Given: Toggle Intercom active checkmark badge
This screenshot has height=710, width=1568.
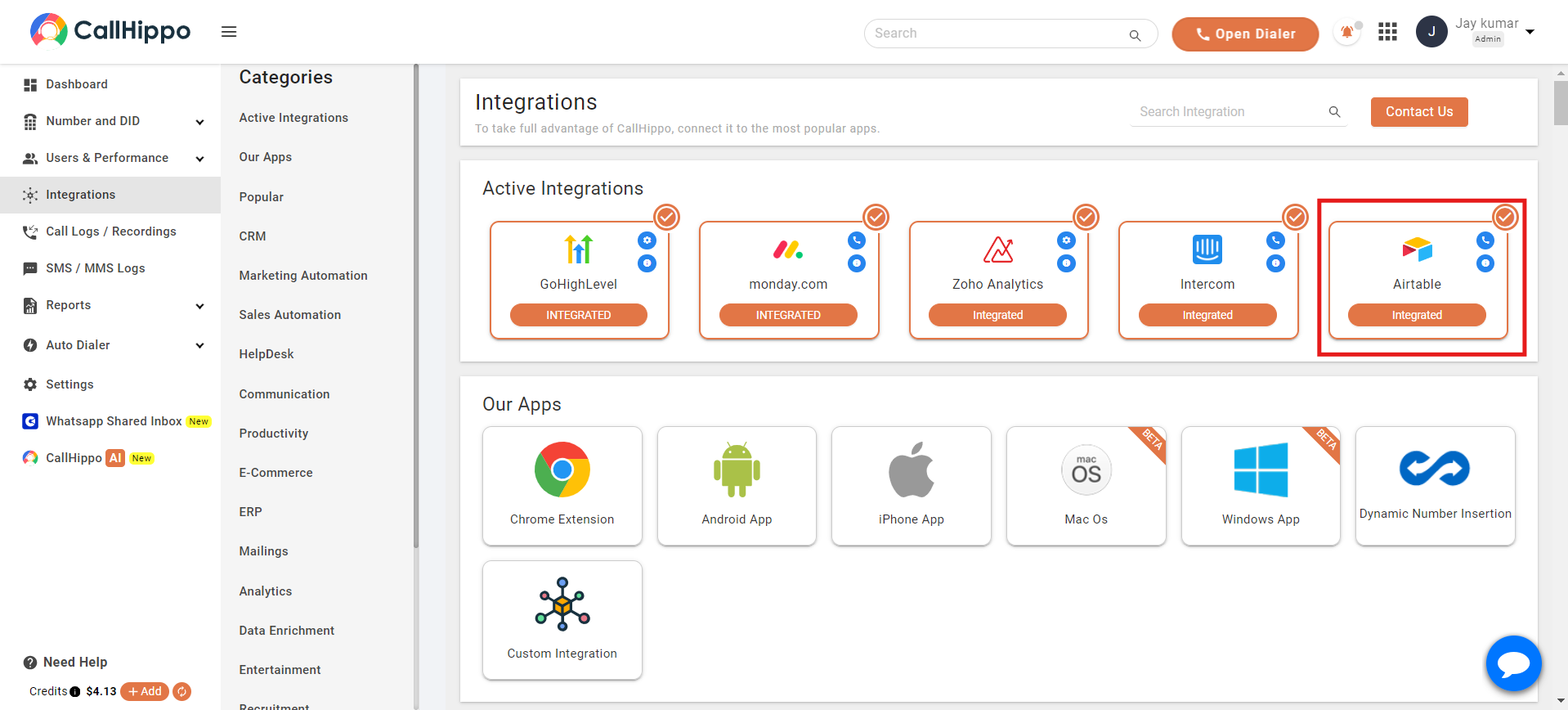Looking at the screenshot, I should pos(1295,217).
